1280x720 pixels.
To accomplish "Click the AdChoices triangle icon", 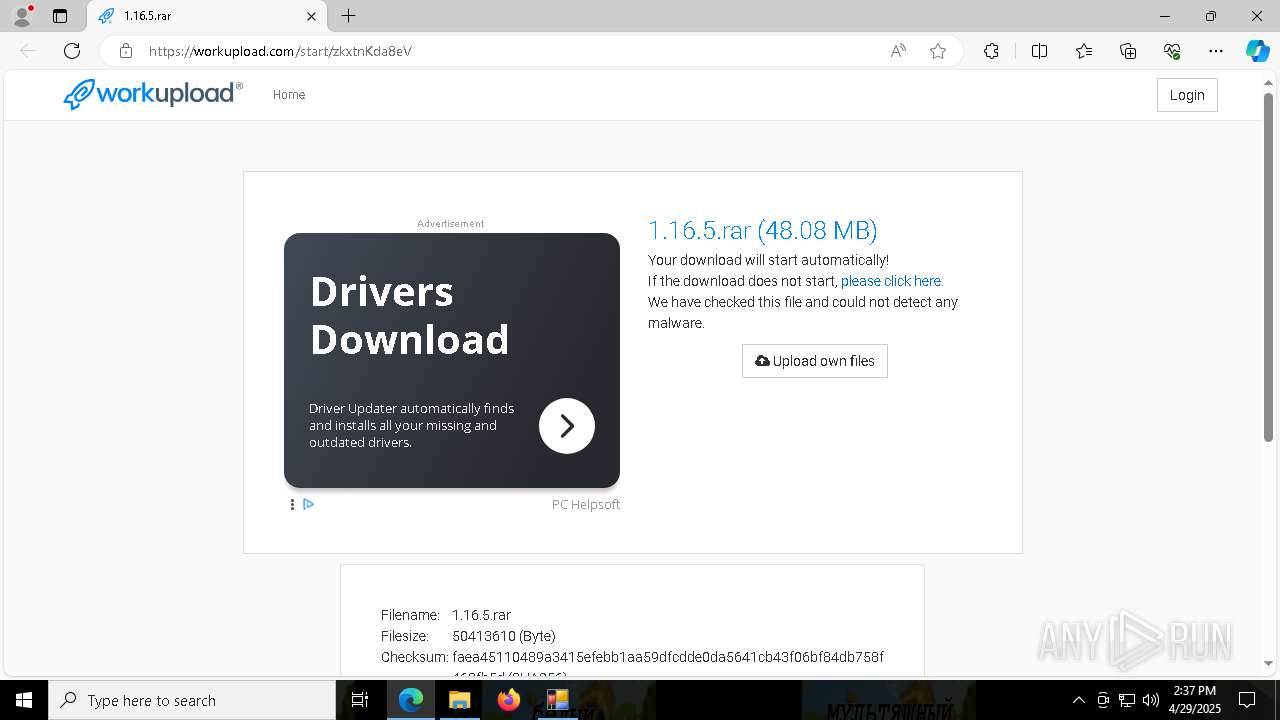I will tap(308, 504).
